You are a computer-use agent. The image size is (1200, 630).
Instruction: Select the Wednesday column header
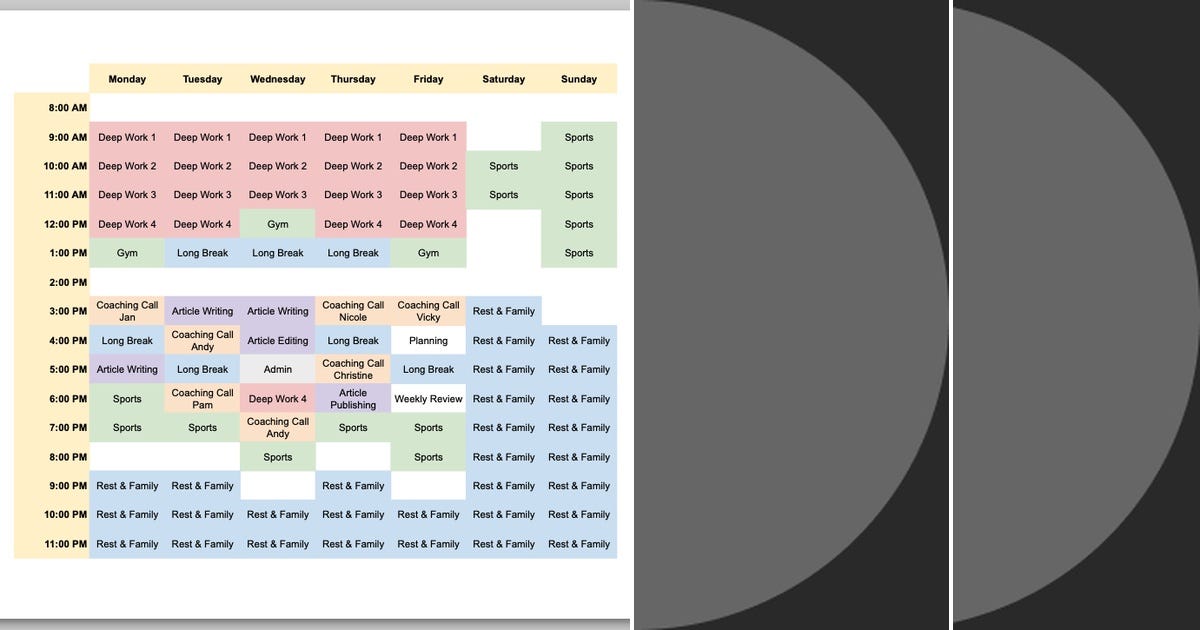[277, 79]
